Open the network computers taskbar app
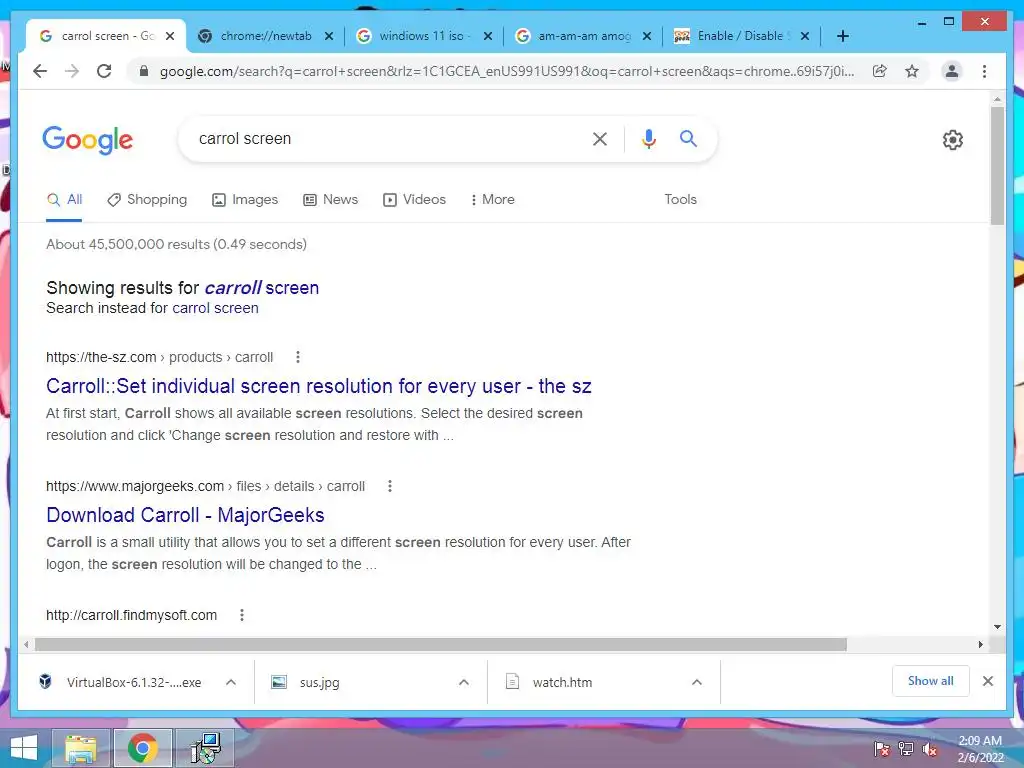This screenshot has height=768, width=1024. tap(205, 748)
